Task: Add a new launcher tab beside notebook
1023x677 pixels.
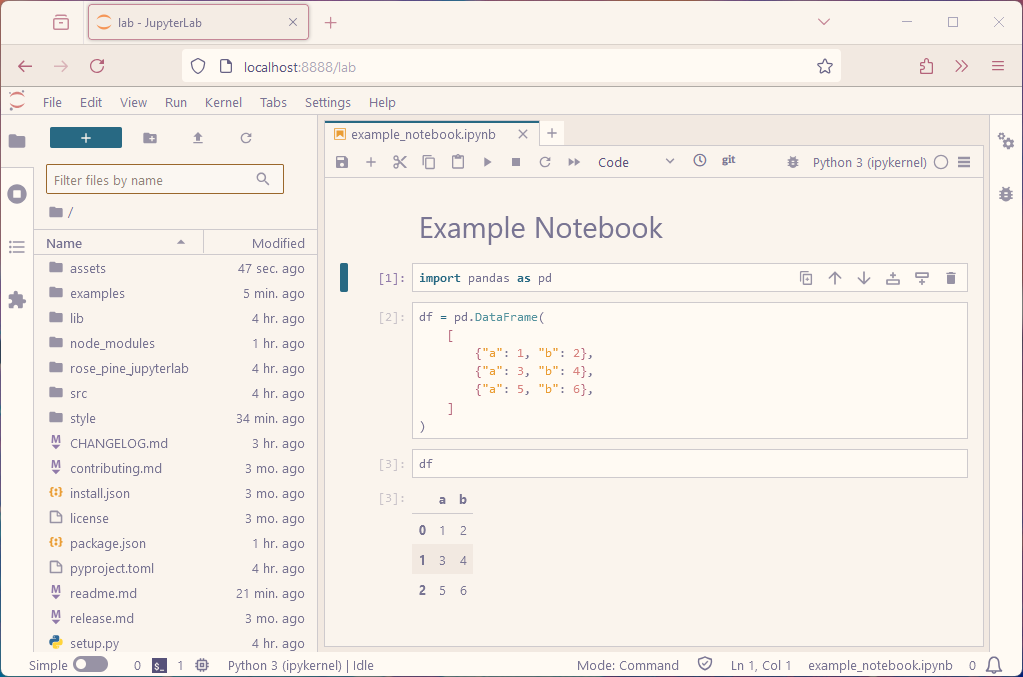Action: (551, 133)
